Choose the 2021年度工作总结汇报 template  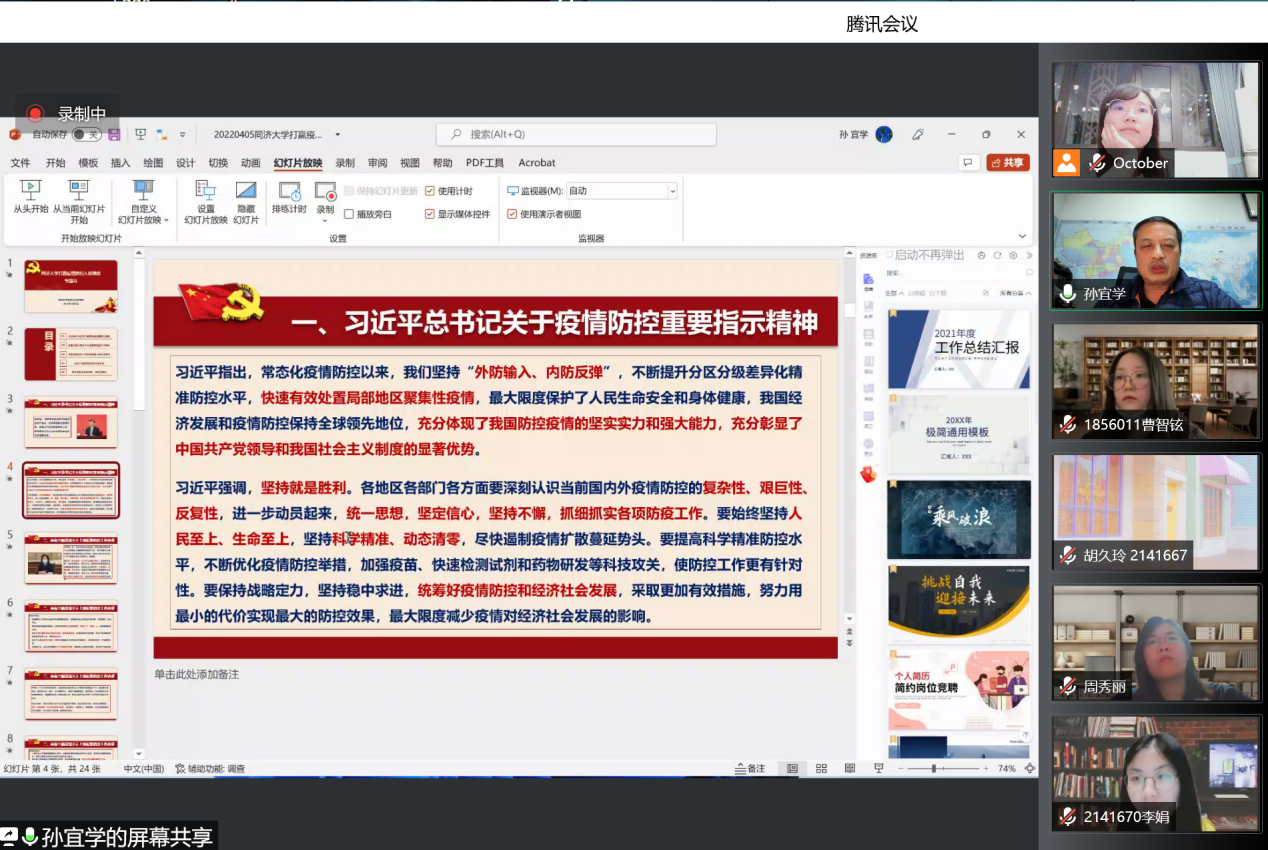click(x=959, y=349)
